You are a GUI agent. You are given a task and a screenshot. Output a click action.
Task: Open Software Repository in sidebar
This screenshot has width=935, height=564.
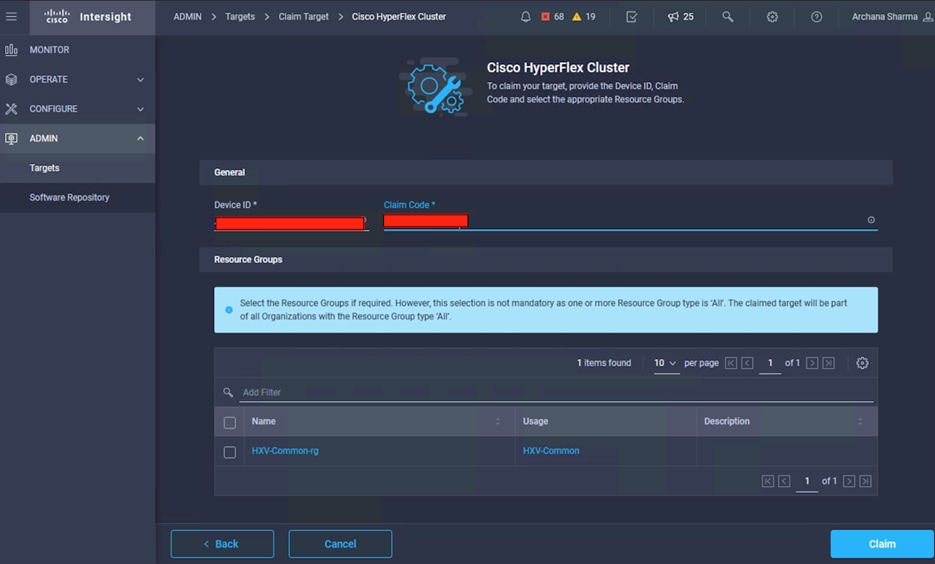(69, 198)
